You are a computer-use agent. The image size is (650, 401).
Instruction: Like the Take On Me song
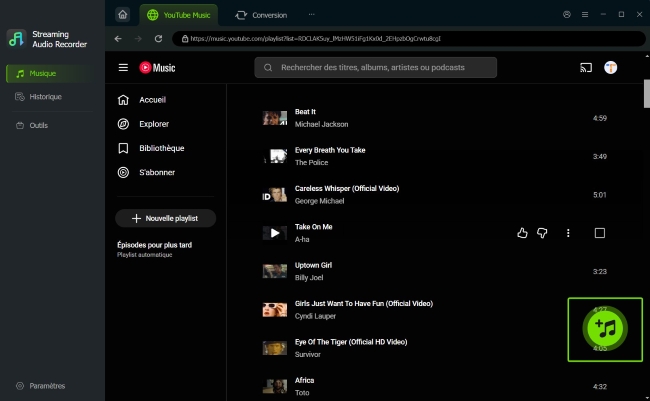[522, 233]
